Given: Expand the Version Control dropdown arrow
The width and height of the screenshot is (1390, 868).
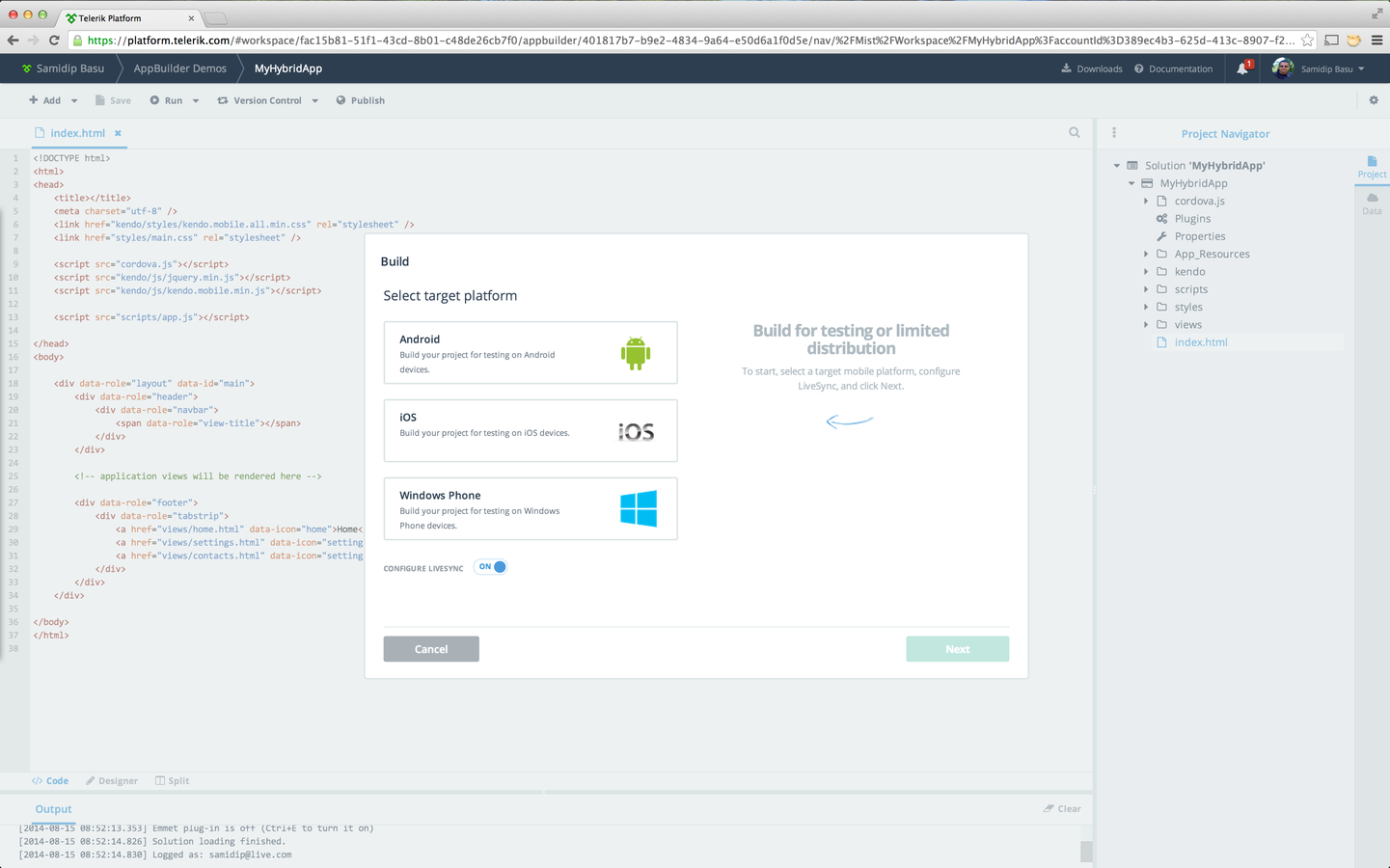Looking at the screenshot, I should (x=314, y=100).
